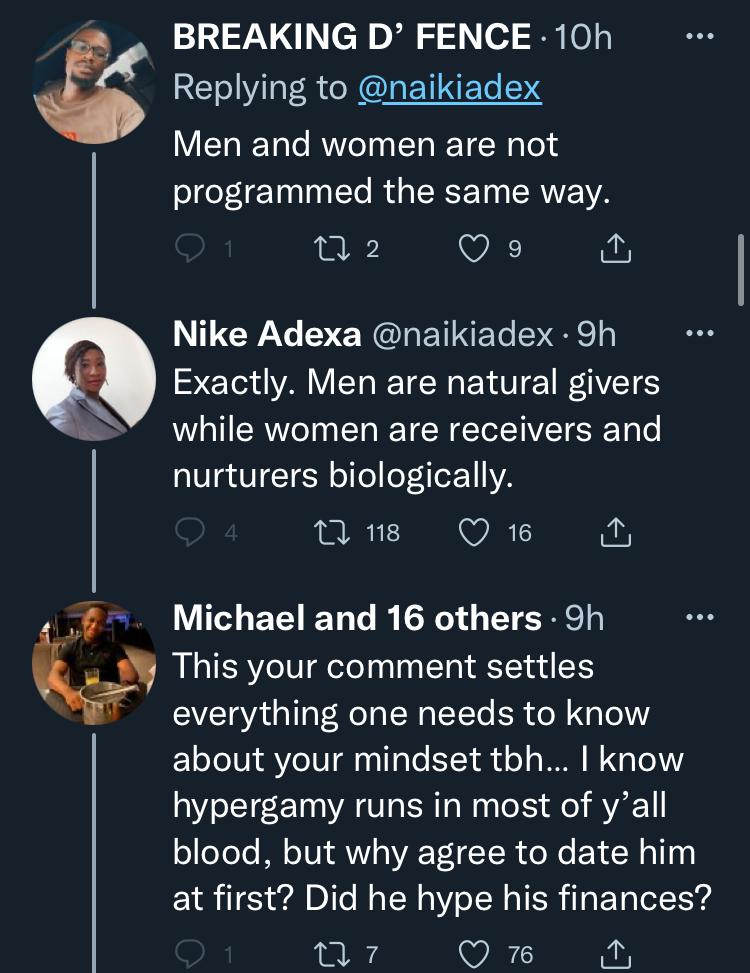Reply to Nike Adexa's tweet

point(190,533)
